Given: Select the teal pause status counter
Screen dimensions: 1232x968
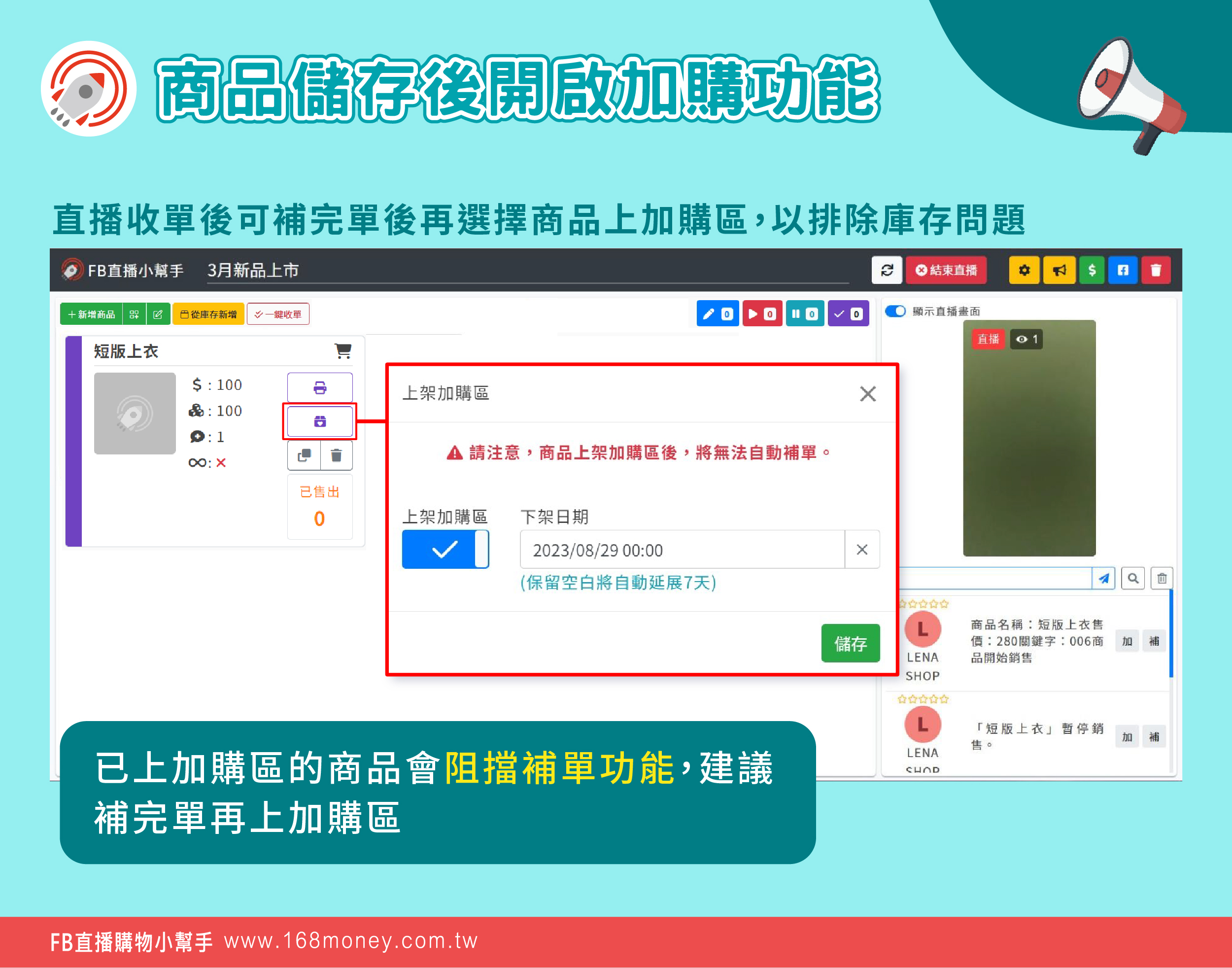Looking at the screenshot, I should (805, 313).
